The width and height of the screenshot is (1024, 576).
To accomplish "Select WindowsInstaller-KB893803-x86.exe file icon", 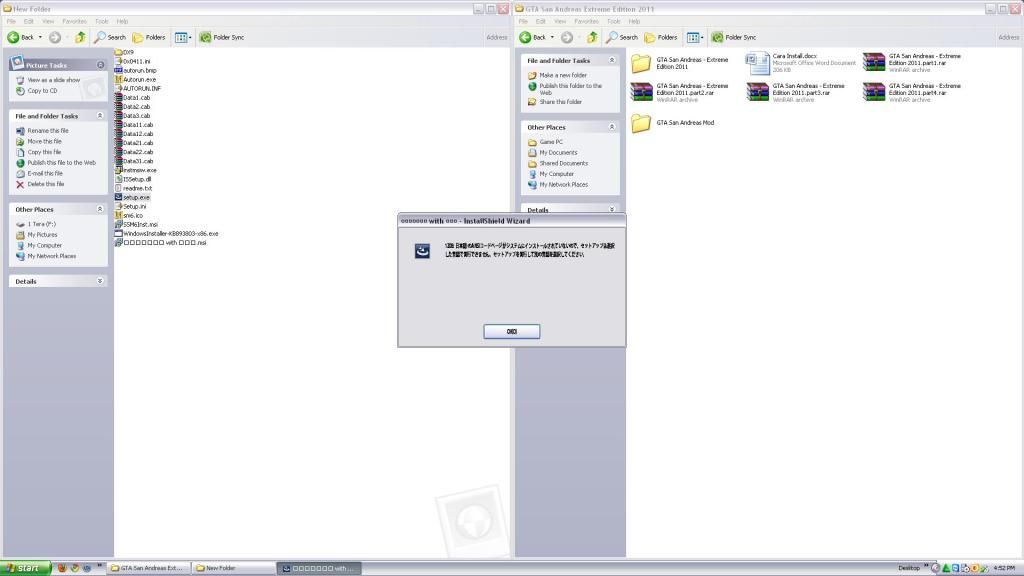I will pyautogui.click(x=118, y=233).
